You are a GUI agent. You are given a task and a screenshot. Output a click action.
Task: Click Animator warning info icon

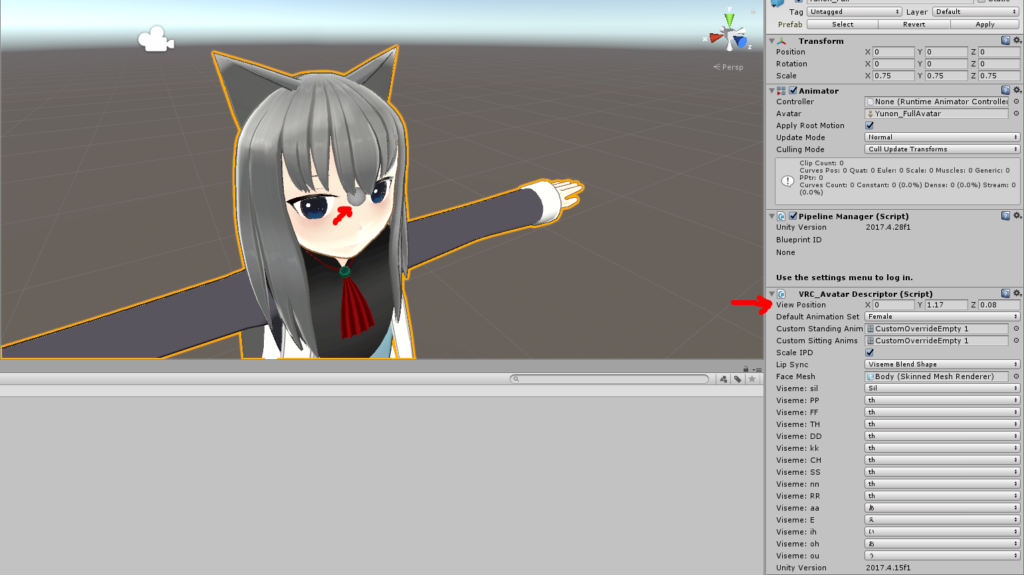click(x=788, y=181)
